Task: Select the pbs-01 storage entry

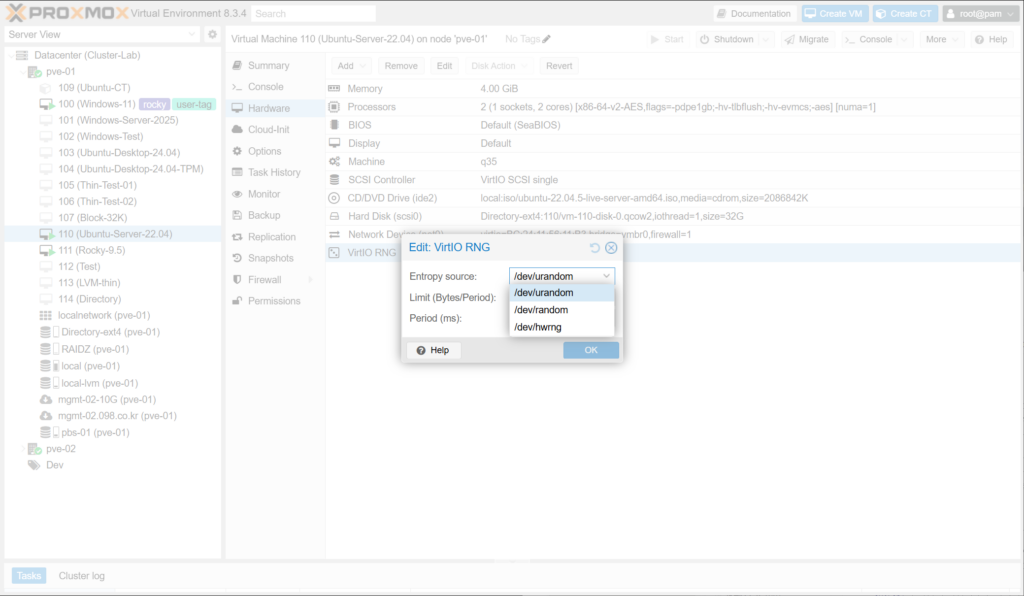Action: (x=95, y=432)
